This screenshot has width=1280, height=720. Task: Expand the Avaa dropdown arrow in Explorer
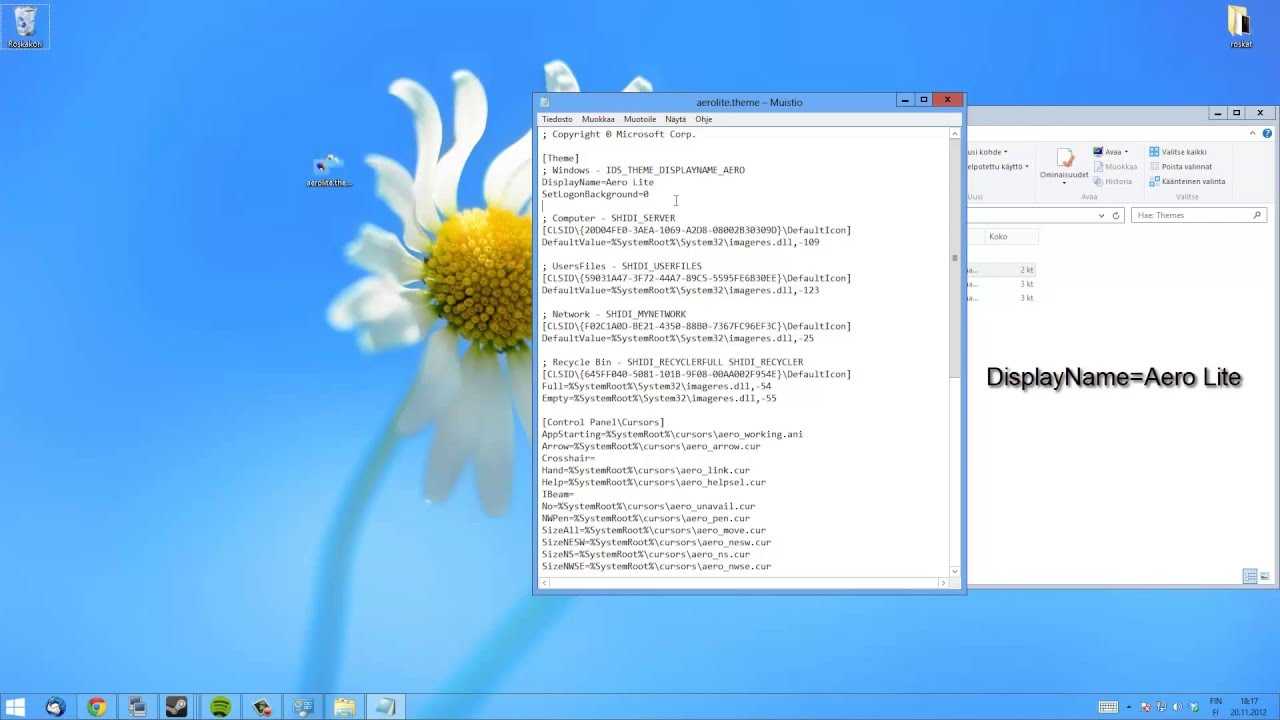point(1126,152)
